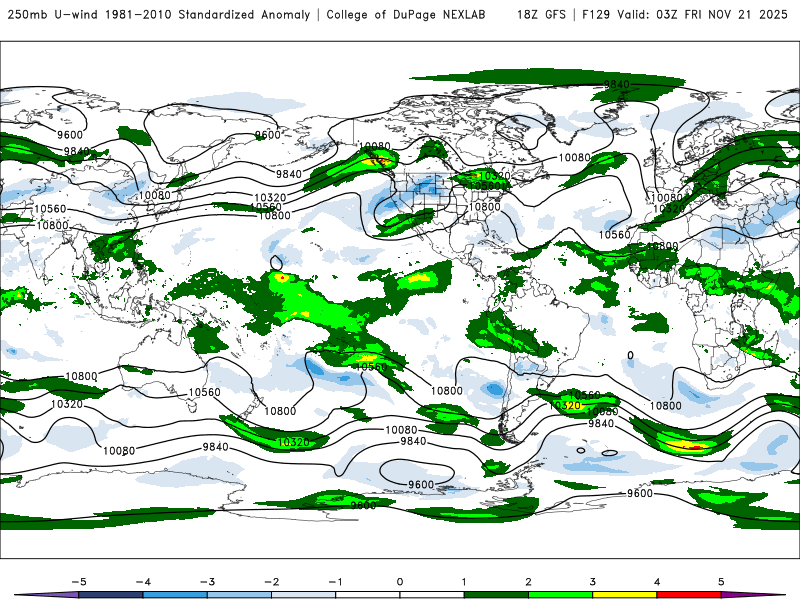Click the yellow anomaly core near Alaska's panhandle
800x600 pixels.
click(376, 162)
